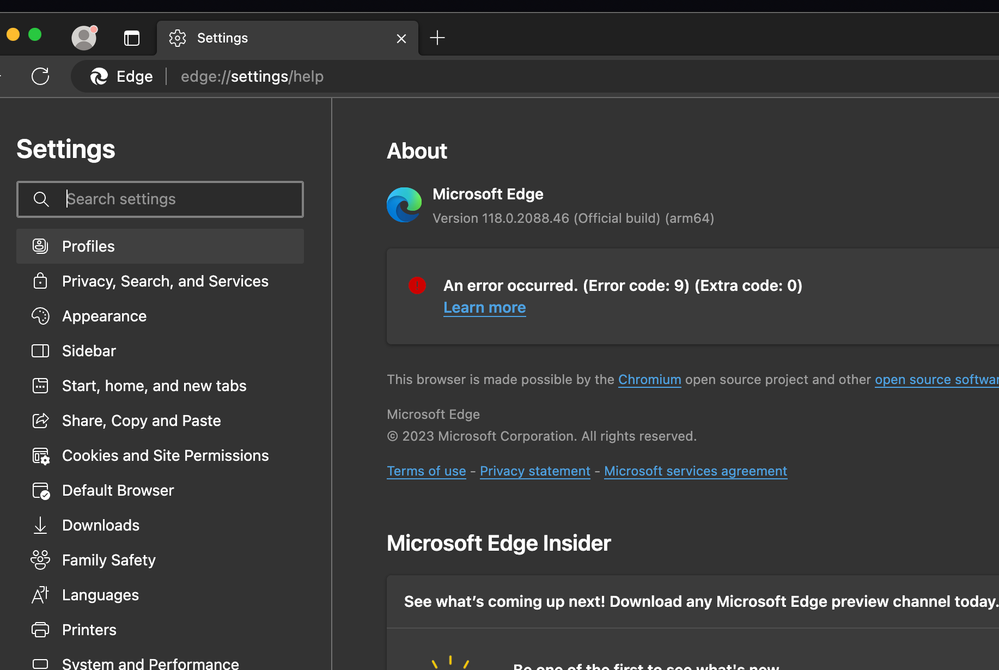The image size is (999, 670).
Task: Open a new tab with plus button
Action: (437, 38)
